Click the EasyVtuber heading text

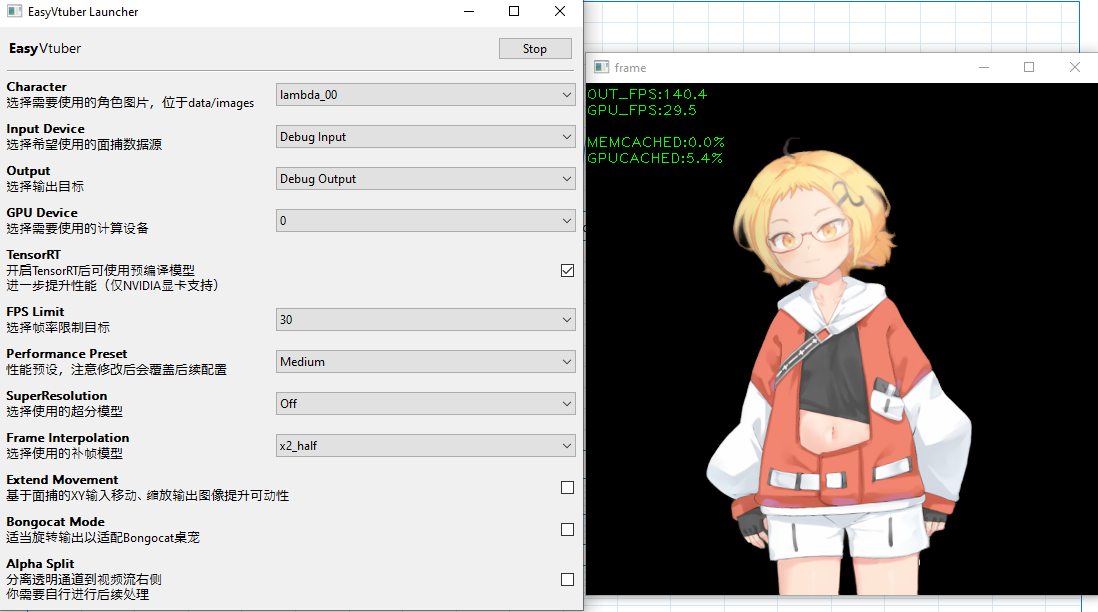click(x=45, y=48)
